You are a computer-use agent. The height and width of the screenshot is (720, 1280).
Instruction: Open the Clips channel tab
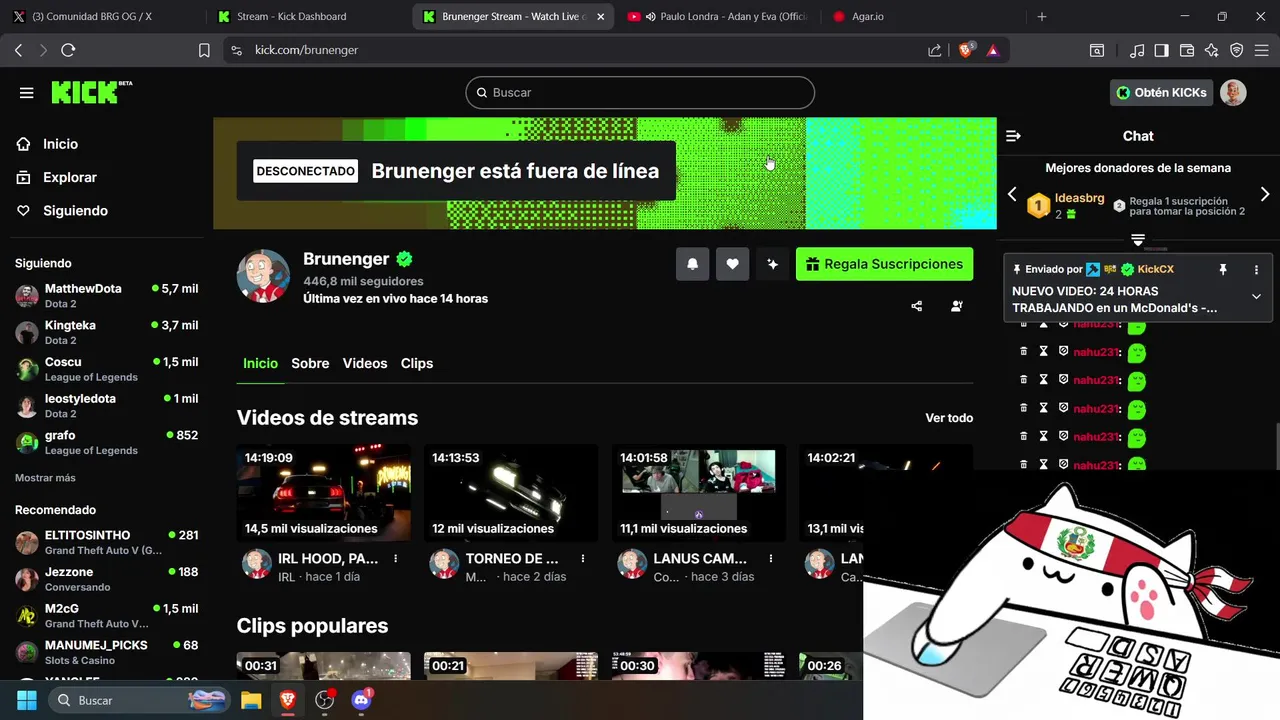417,364
